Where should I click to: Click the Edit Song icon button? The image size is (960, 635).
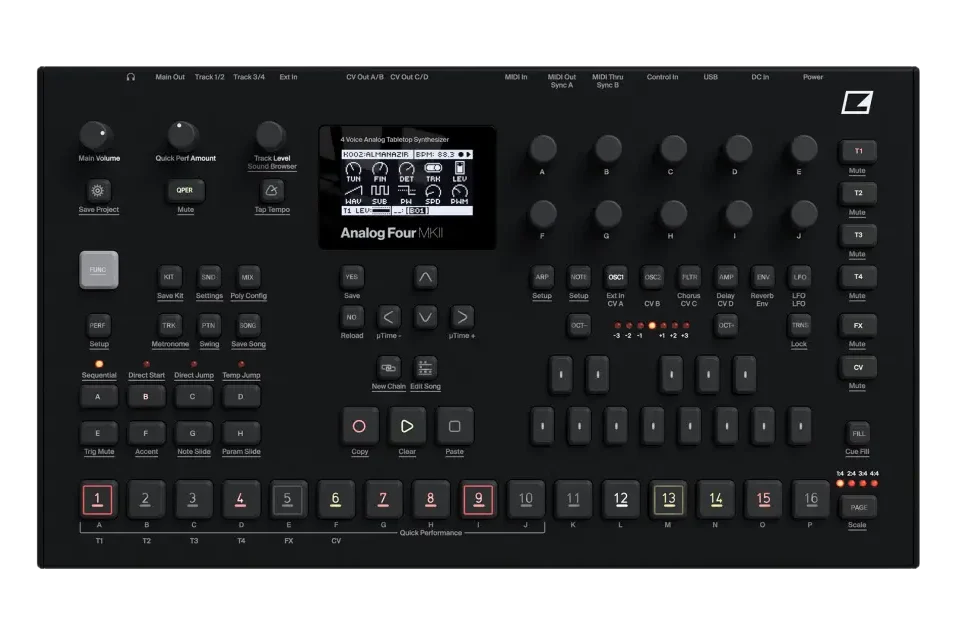tap(425, 368)
